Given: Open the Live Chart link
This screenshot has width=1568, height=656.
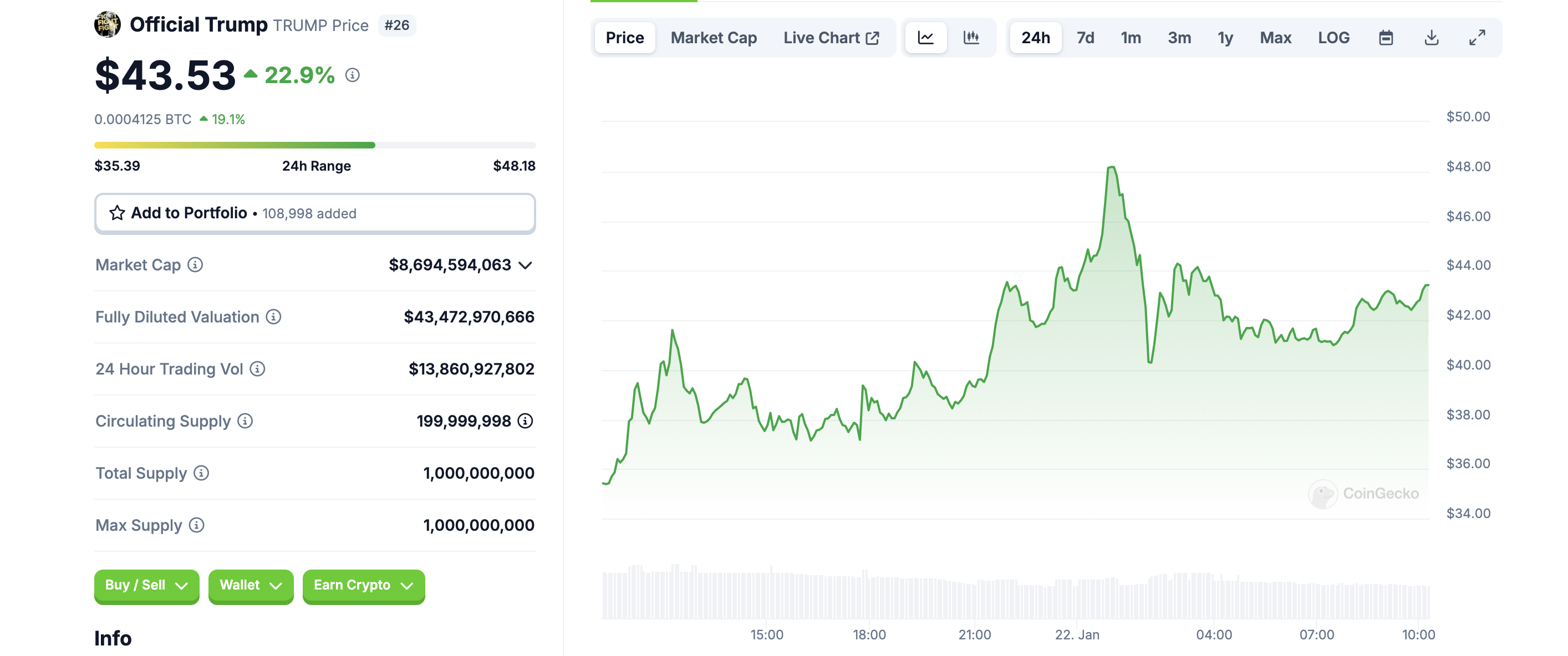Looking at the screenshot, I should [831, 38].
